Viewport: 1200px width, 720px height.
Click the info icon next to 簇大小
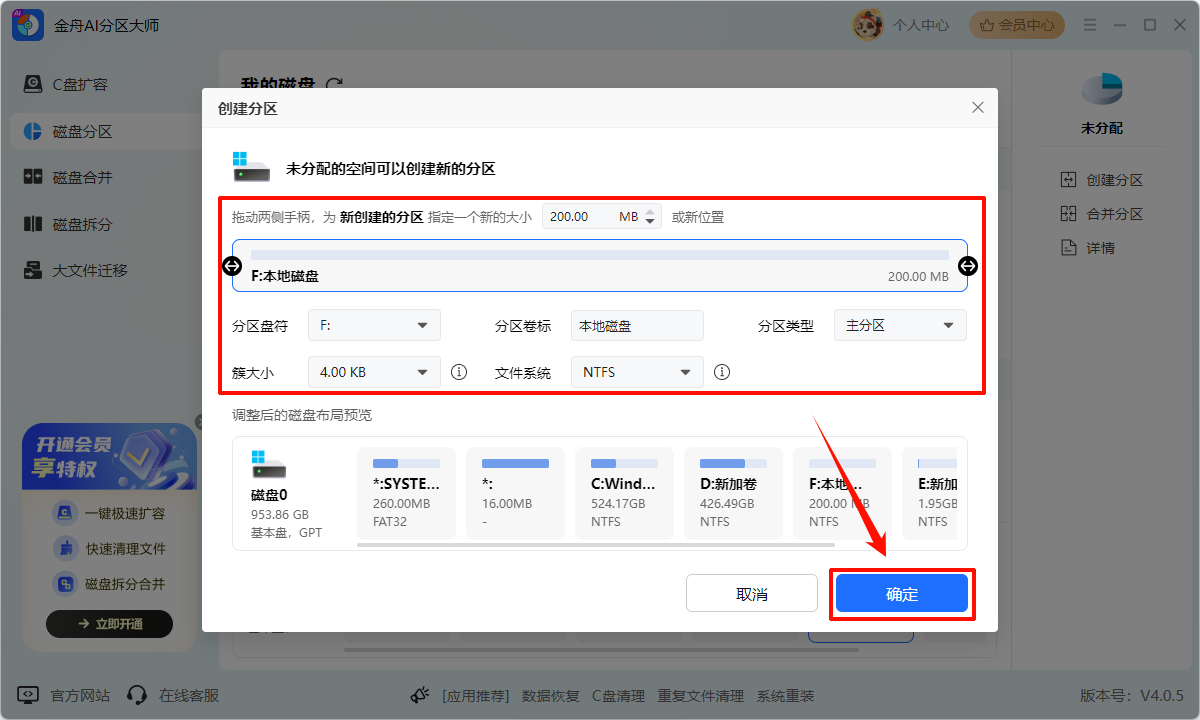click(x=458, y=371)
